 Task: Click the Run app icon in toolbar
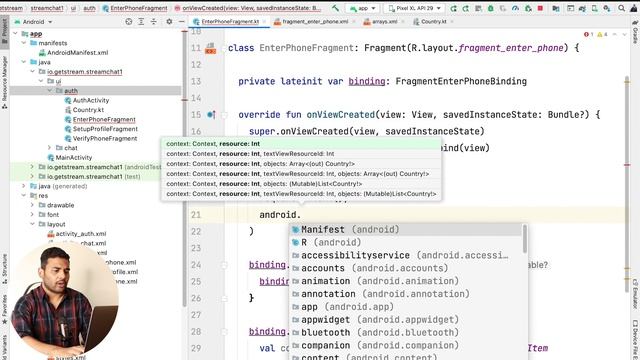(453, 8)
